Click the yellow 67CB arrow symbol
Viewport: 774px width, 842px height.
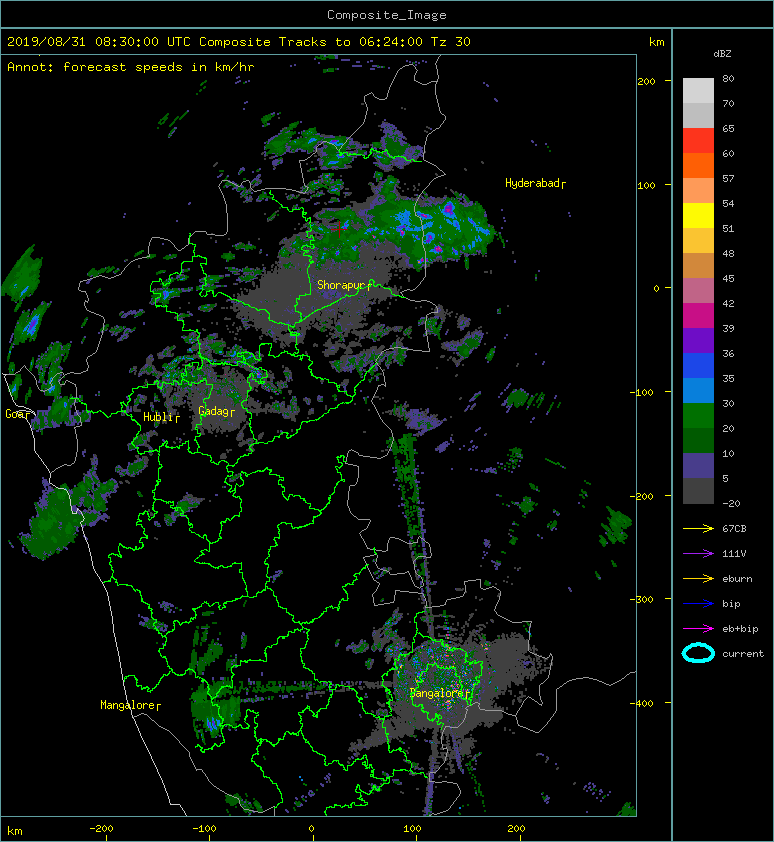tap(698, 529)
